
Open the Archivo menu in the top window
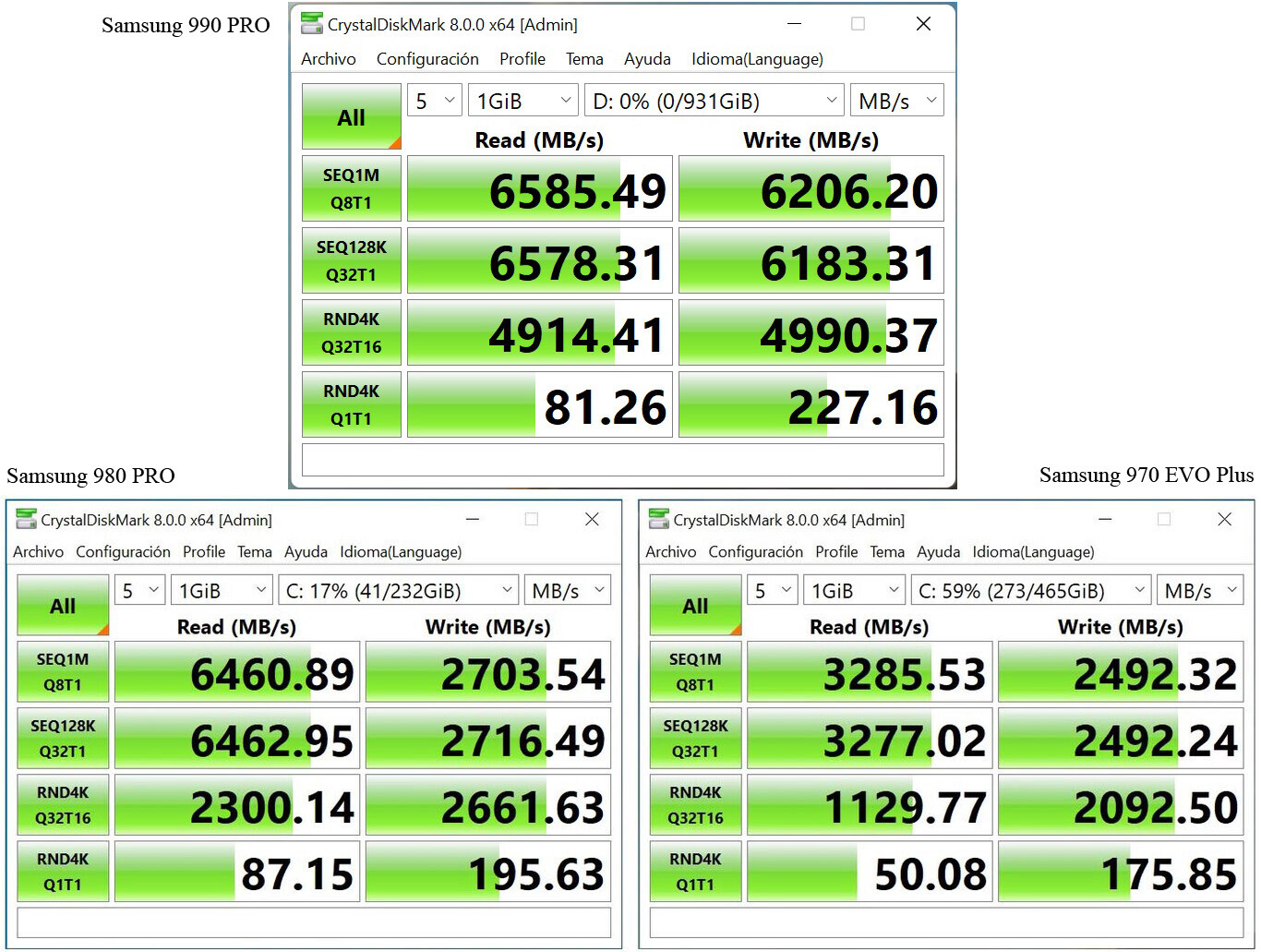(328, 59)
